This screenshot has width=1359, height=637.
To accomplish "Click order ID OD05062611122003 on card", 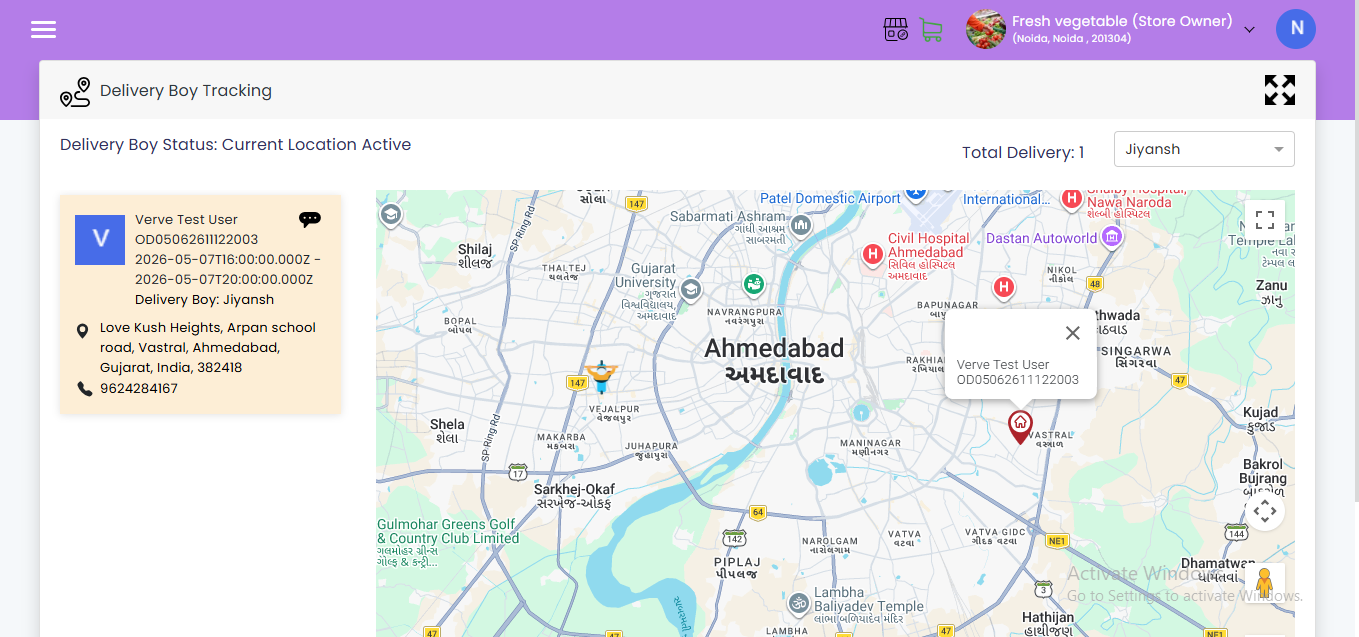I will 197,240.
